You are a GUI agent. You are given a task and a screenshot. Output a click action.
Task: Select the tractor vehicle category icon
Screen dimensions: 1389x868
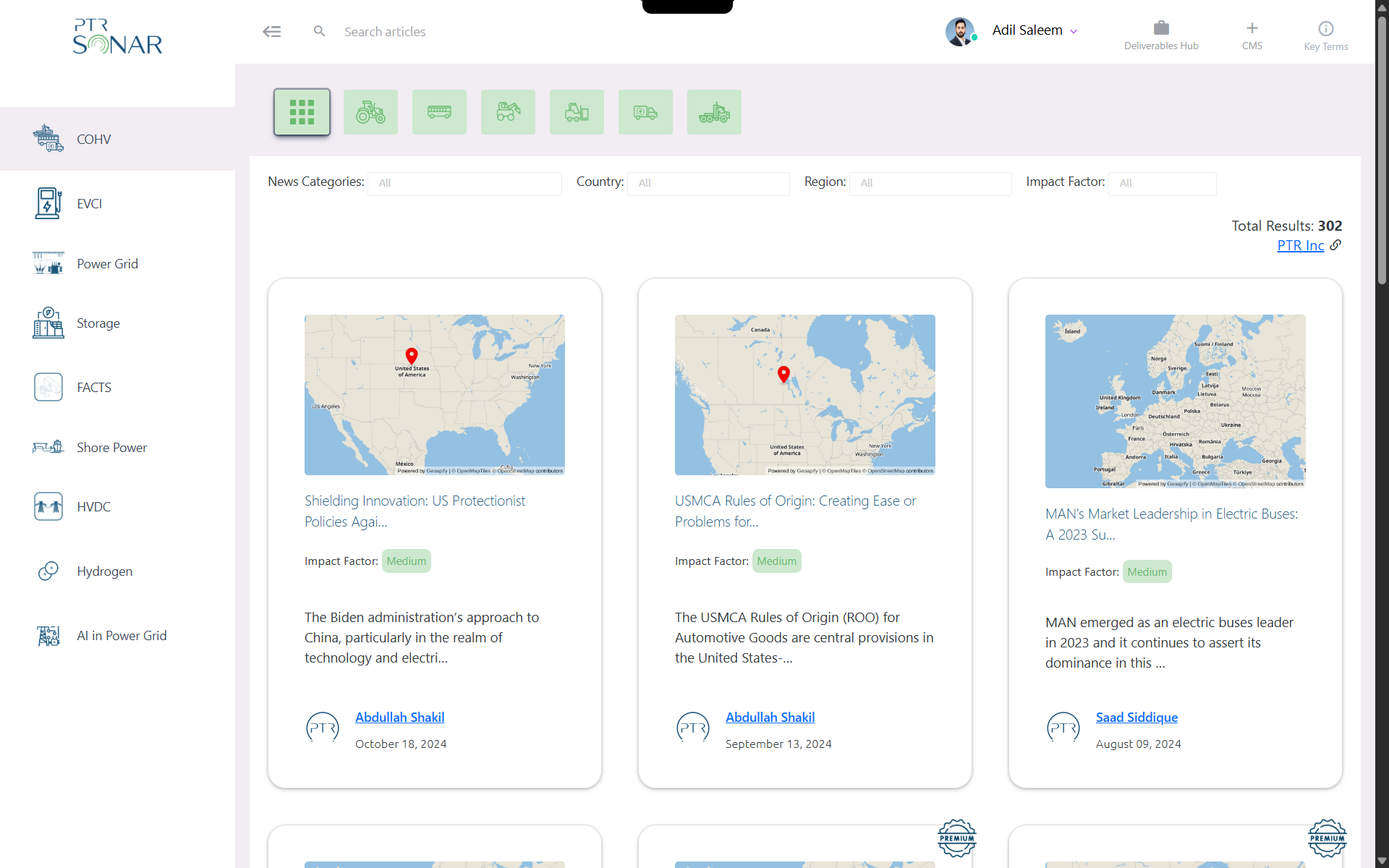point(370,112)
